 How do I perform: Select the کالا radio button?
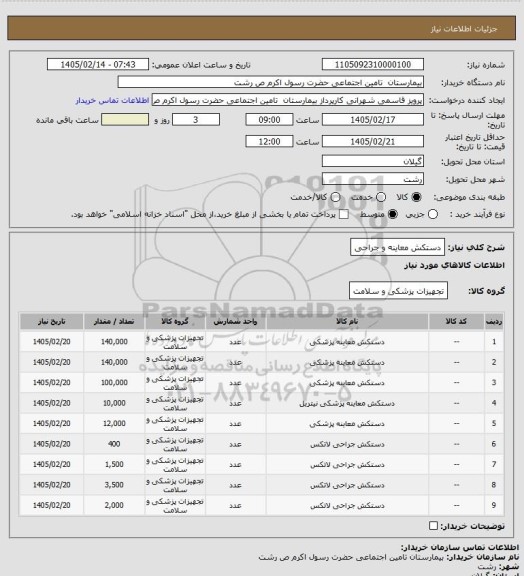click(416, 197)
